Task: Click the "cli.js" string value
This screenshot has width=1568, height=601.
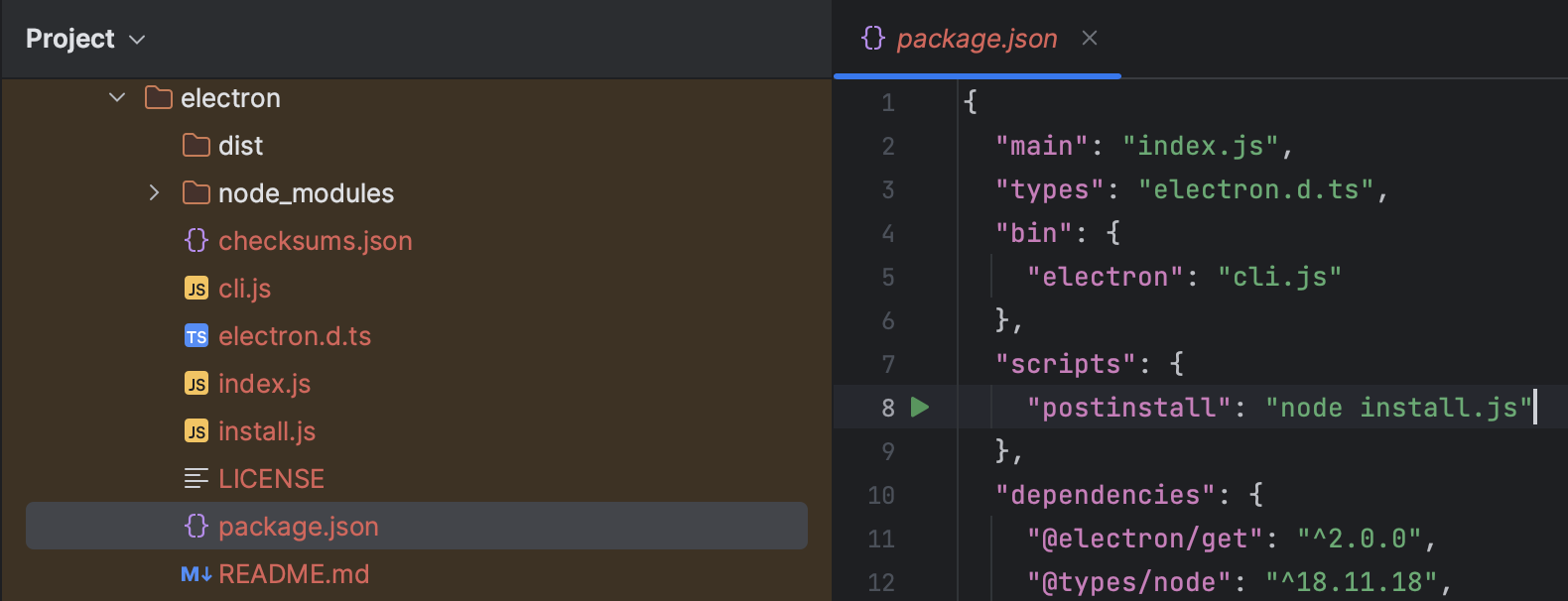Action: pos(1280,277)
